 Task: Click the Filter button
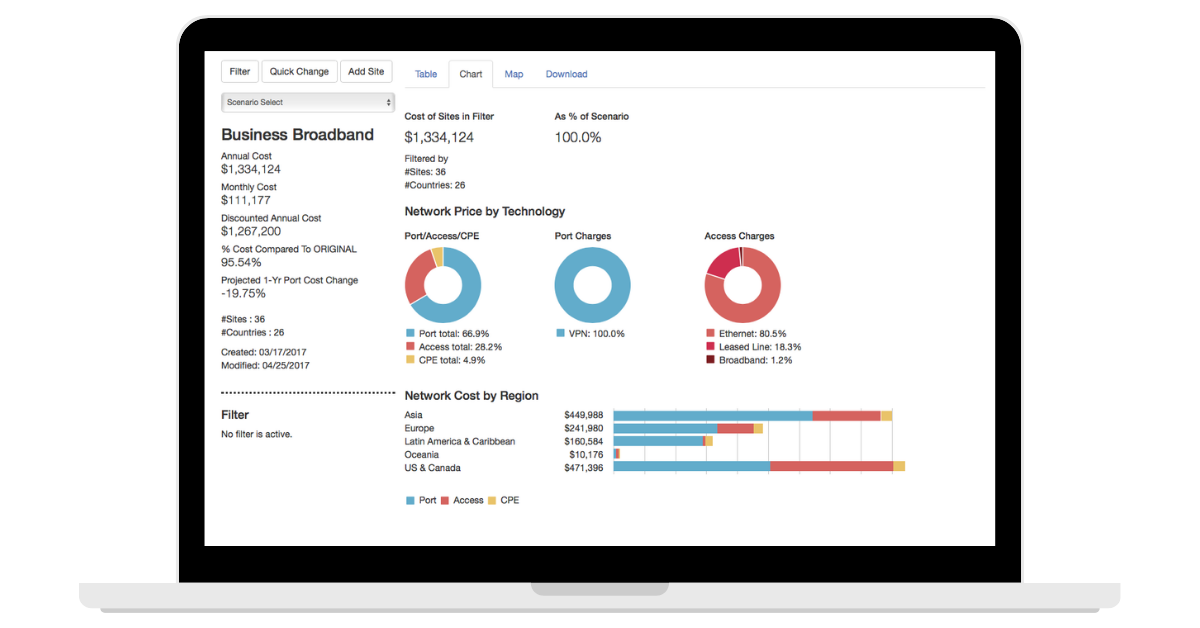point(240,72)
